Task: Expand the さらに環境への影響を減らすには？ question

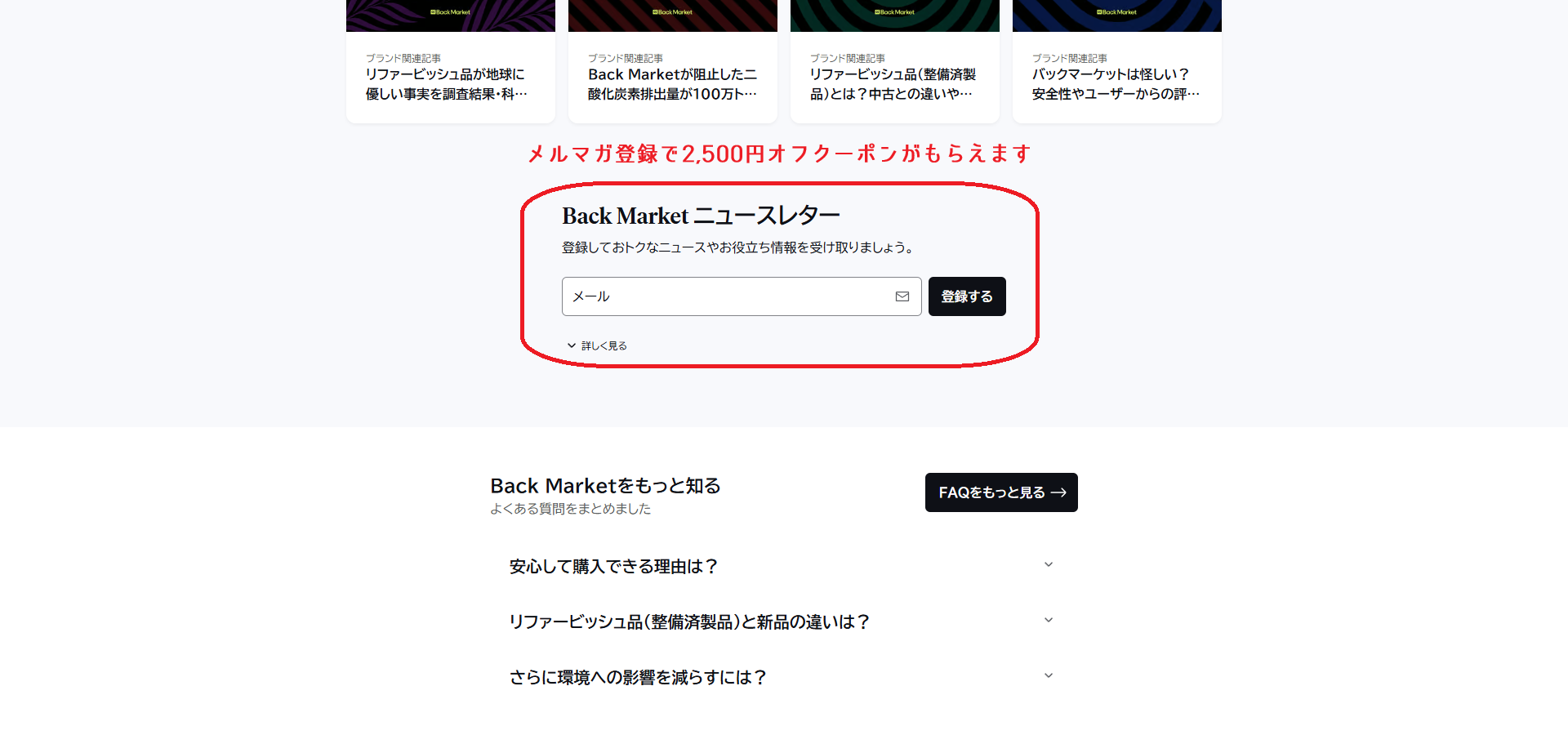Action: [x=784, y=677]
